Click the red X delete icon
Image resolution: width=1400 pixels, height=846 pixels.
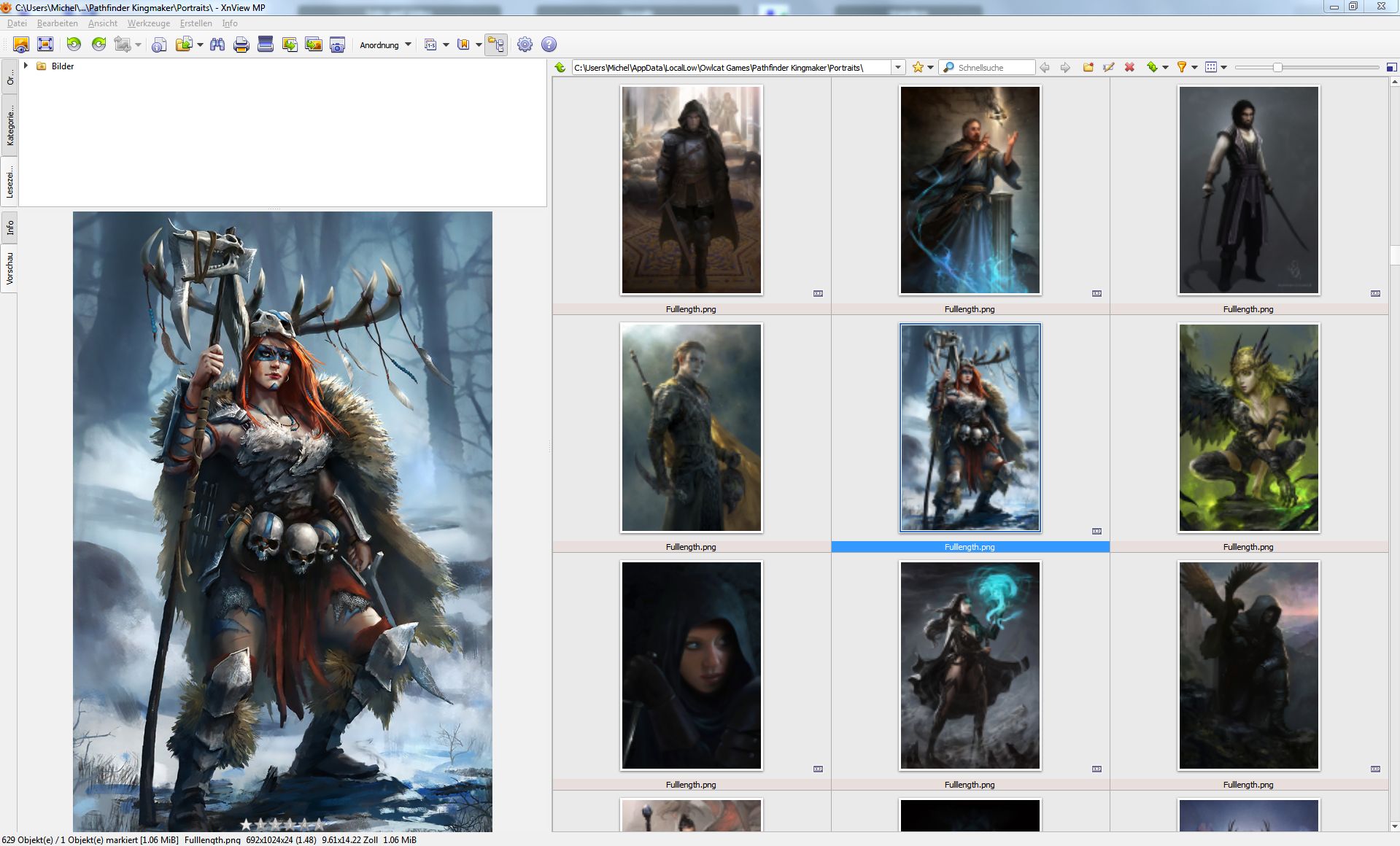point(1129,67)
